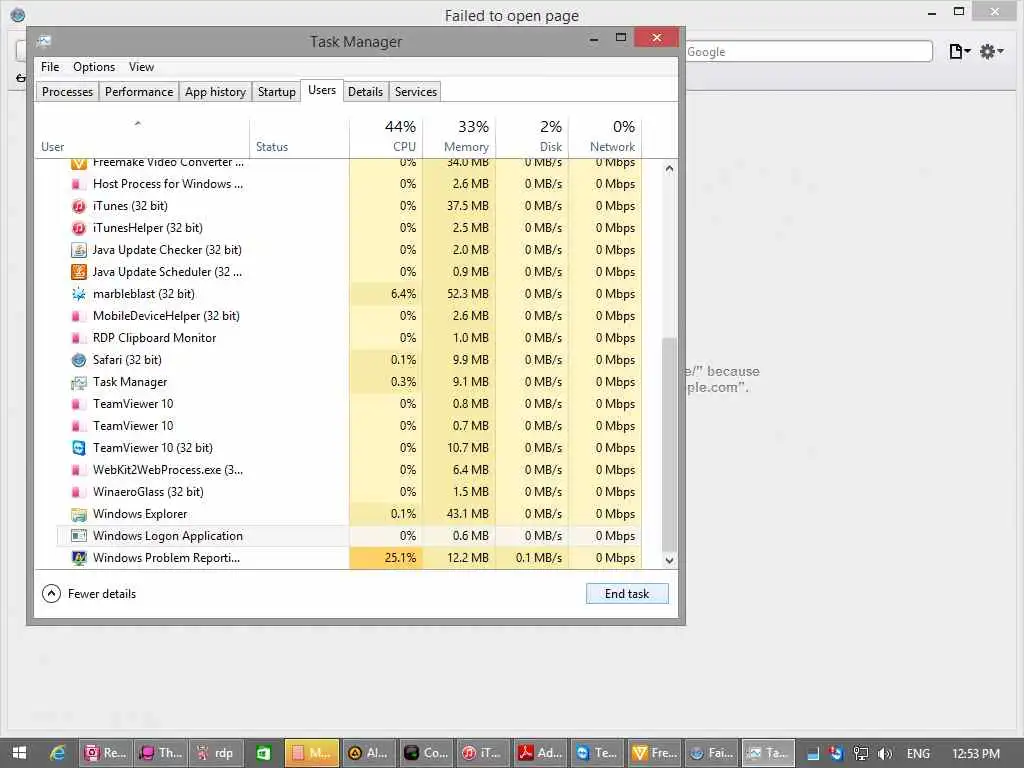Click the Windows Logon Application icon
This screenshot has width=1024, height=768.
78,536
